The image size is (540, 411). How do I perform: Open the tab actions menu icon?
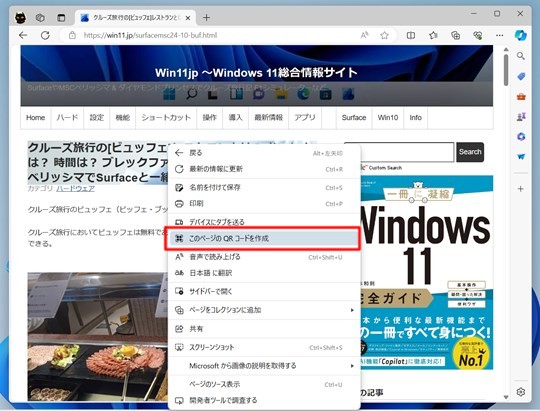pos(61,18)
